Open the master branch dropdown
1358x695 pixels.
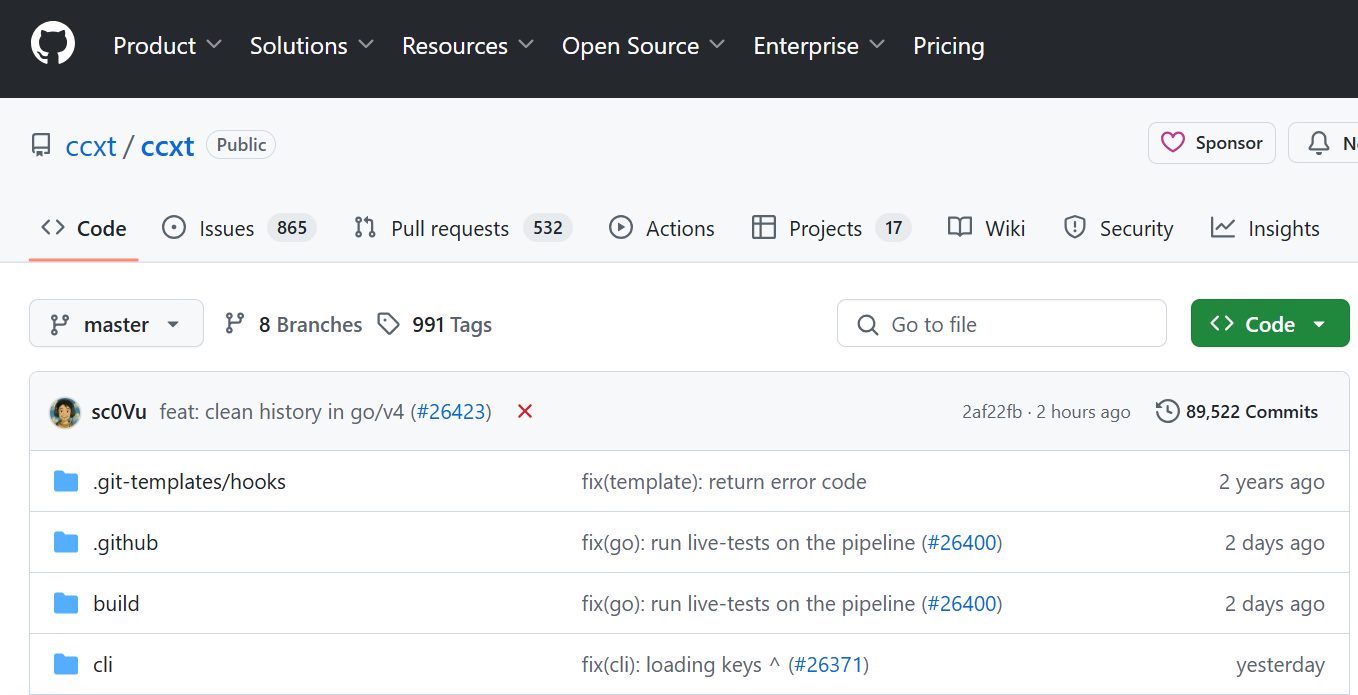[x=116, y=324]
